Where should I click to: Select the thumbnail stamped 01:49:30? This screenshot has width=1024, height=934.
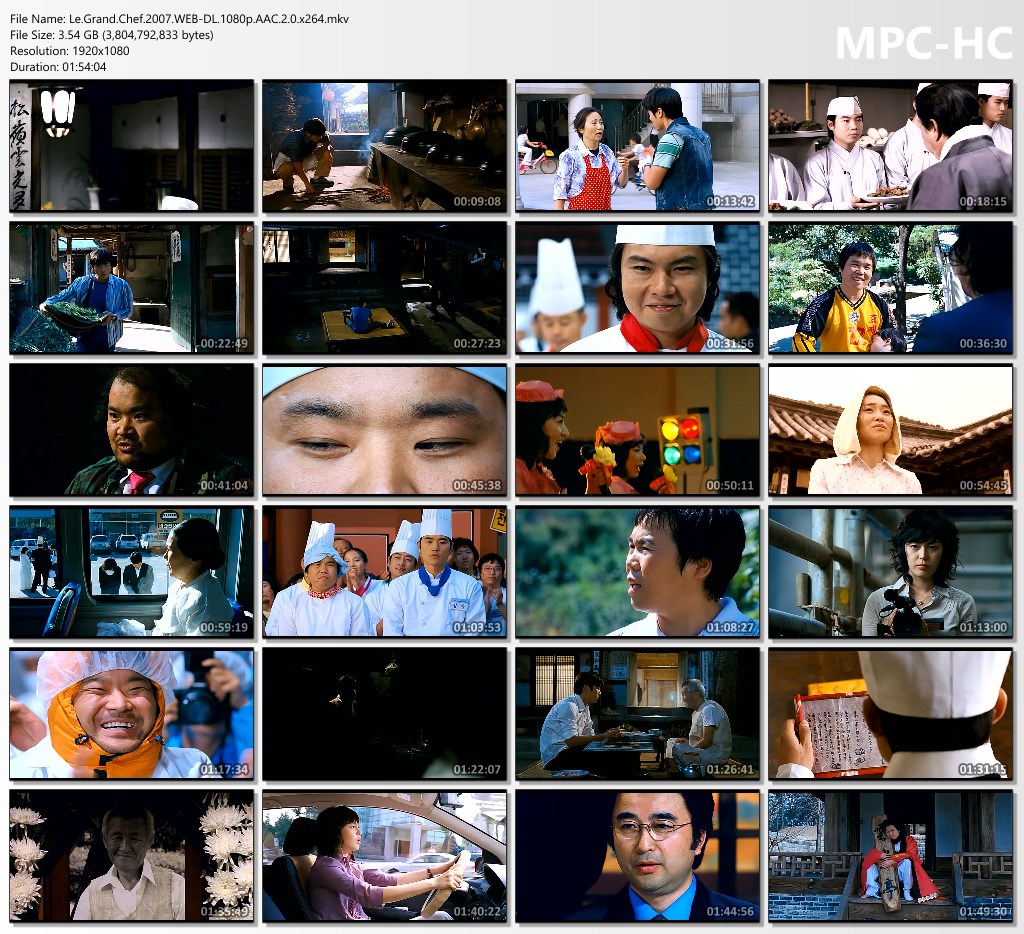click(x=890, y=856)
